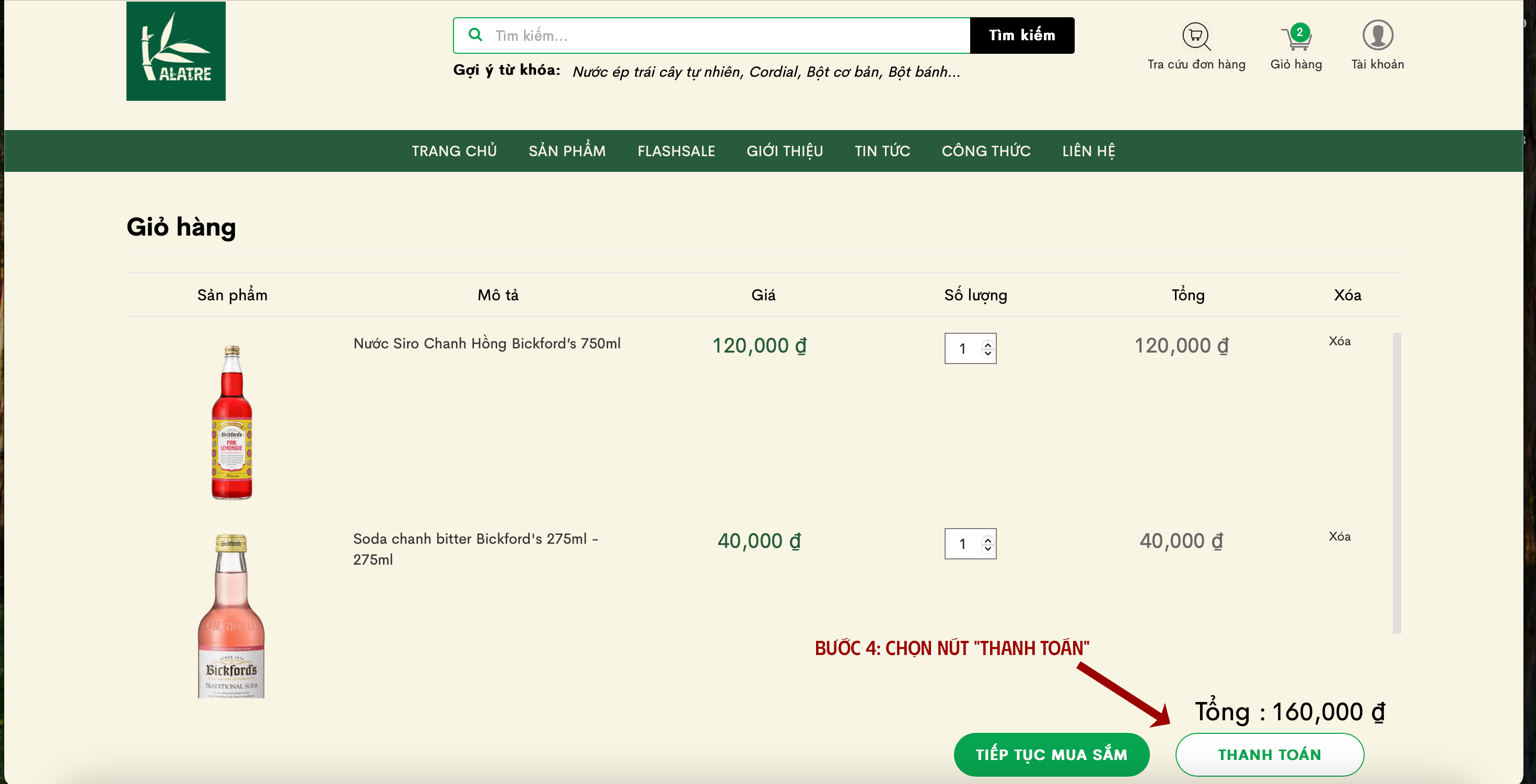Select the 'Nước ép trái cây tự nhiên' keyword suggestion

pos(658,72)
